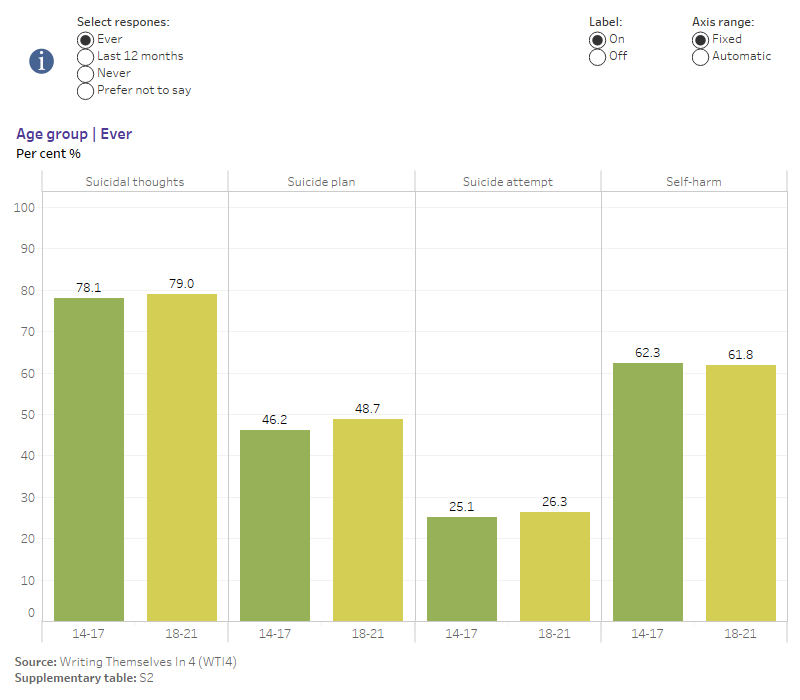The image size is (800, 700).
Task: Select the 46.2 suicide plan bar
Action: point(275,525)
